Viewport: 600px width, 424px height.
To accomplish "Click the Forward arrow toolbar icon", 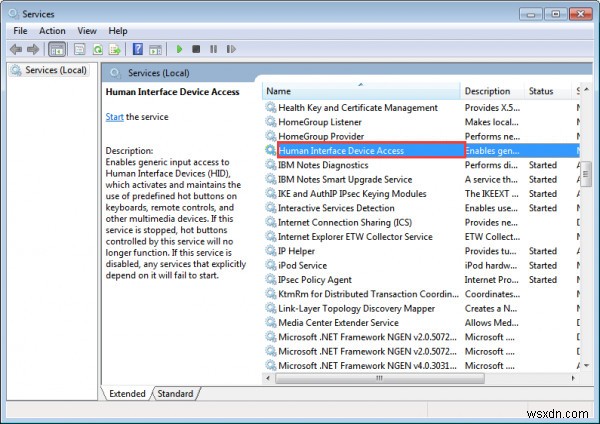I will pos(33,49).
